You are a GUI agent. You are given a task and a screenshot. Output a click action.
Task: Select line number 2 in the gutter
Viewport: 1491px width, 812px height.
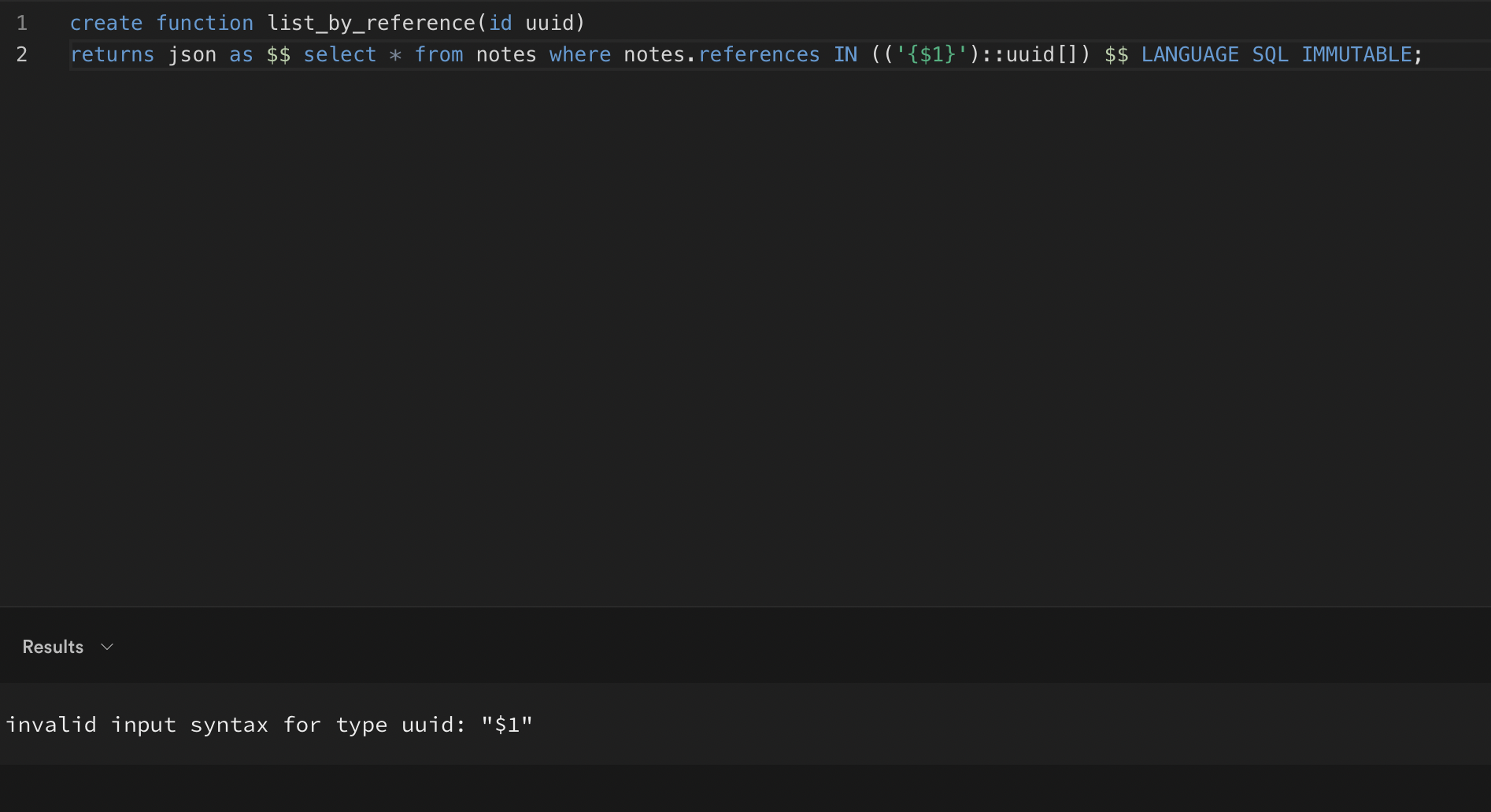tap(21, 54)
